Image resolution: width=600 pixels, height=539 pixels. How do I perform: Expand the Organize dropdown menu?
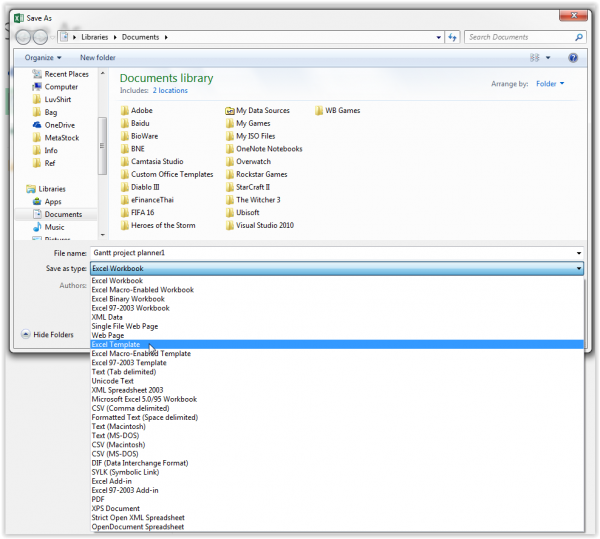43,58
